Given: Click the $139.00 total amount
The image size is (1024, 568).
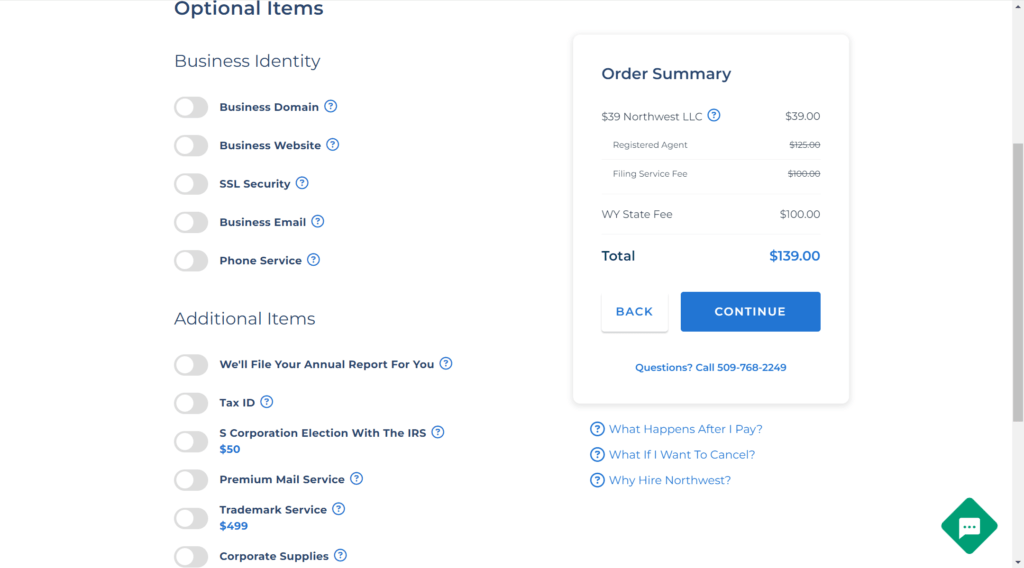Looking at the screenshot, I should pos(794,256).
